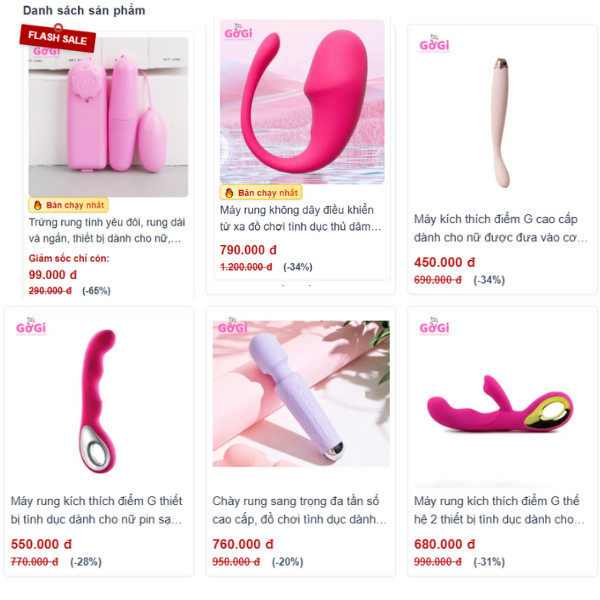The width and height of the screenshot is (600, 600).
Task: Click 'Bán chạy nhất' badge under first product
Action: (68, 205)
